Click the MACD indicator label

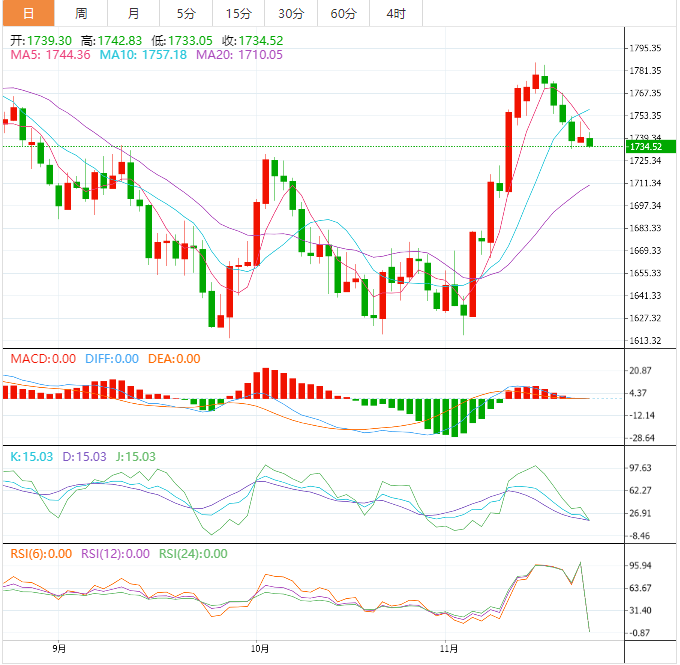pyautogui.click(x=42, y=359)
